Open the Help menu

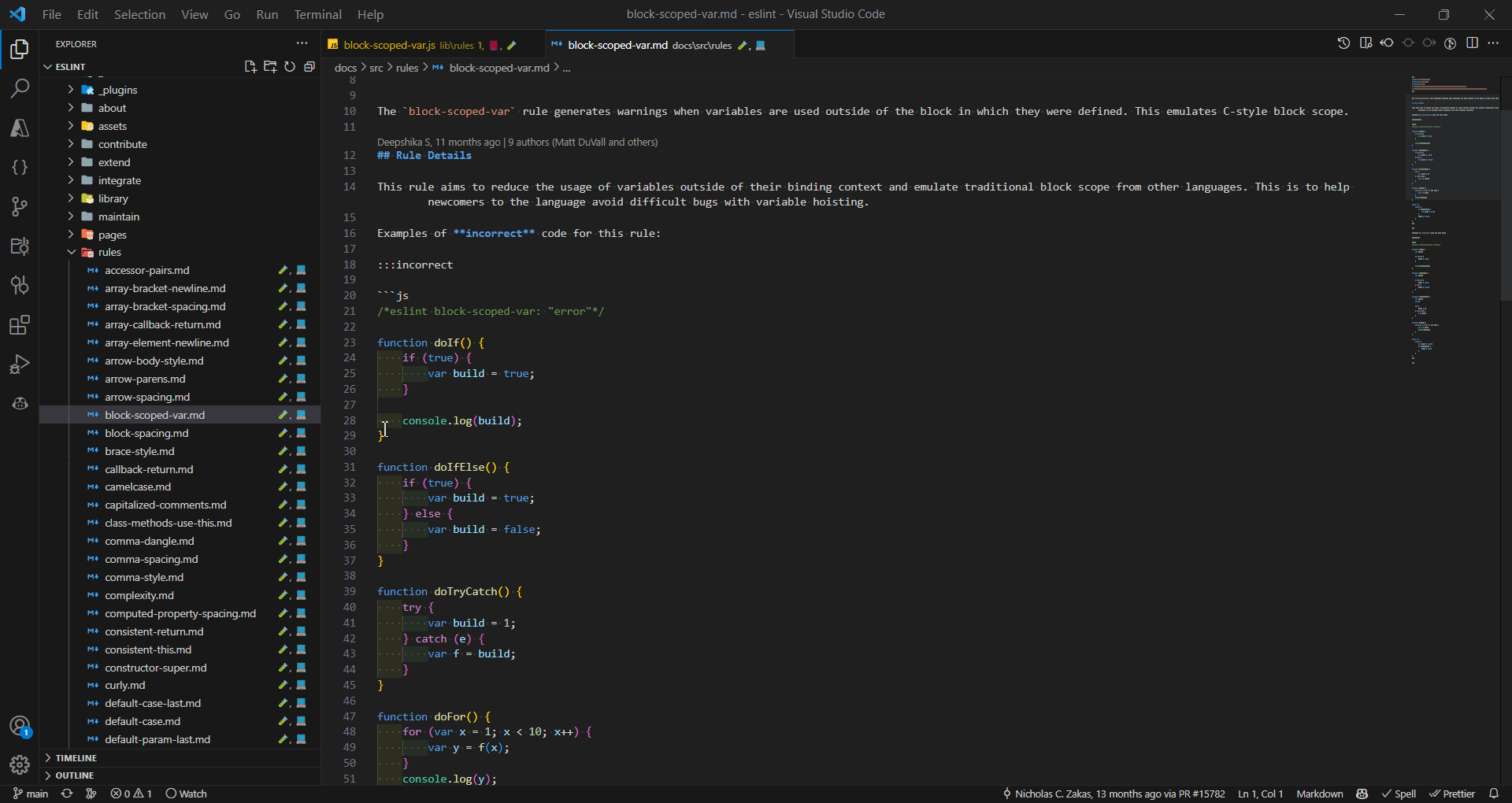(370, 14)
